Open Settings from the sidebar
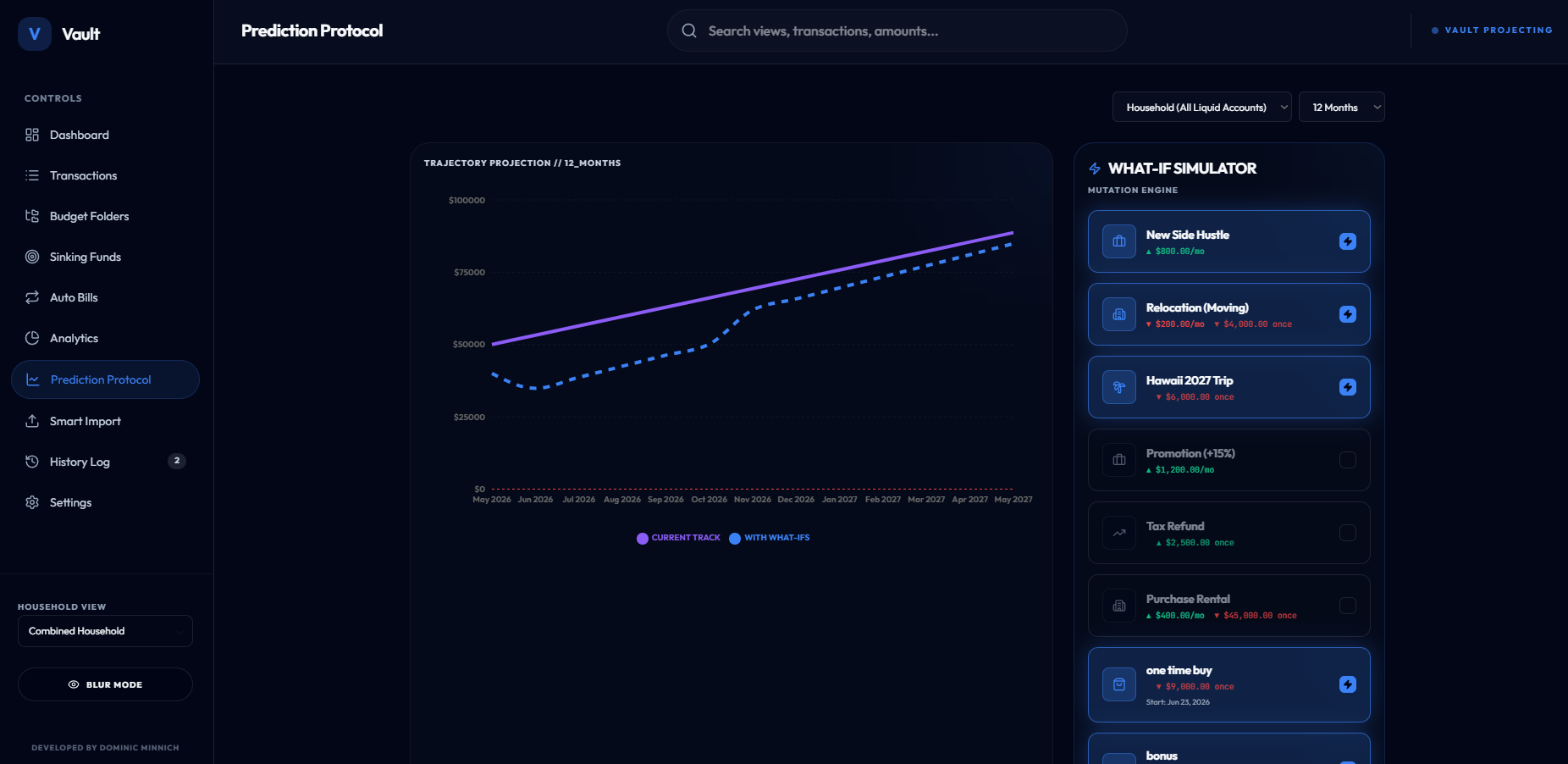 click(105, 502)
